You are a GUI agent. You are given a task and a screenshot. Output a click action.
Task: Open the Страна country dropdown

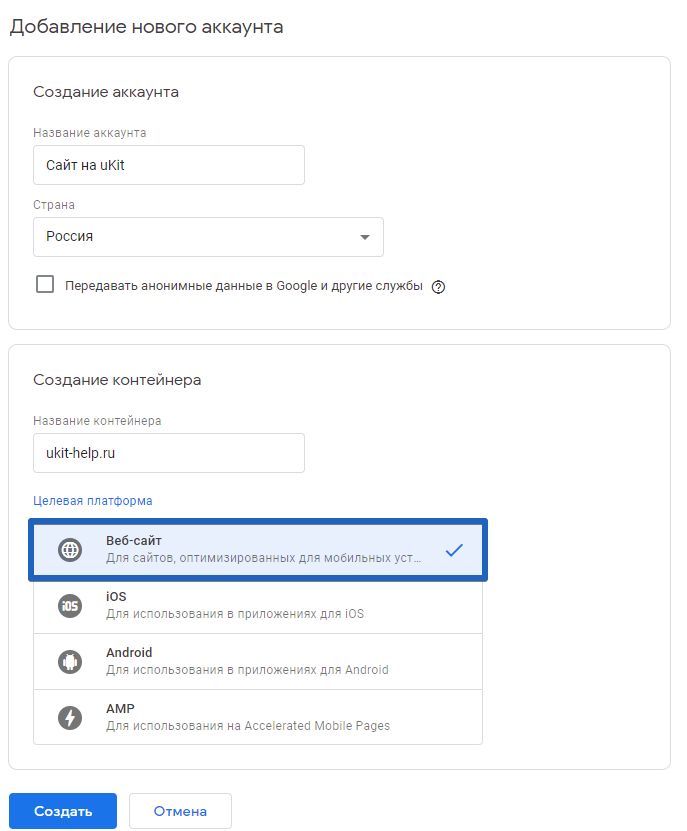tap(208, 237)
